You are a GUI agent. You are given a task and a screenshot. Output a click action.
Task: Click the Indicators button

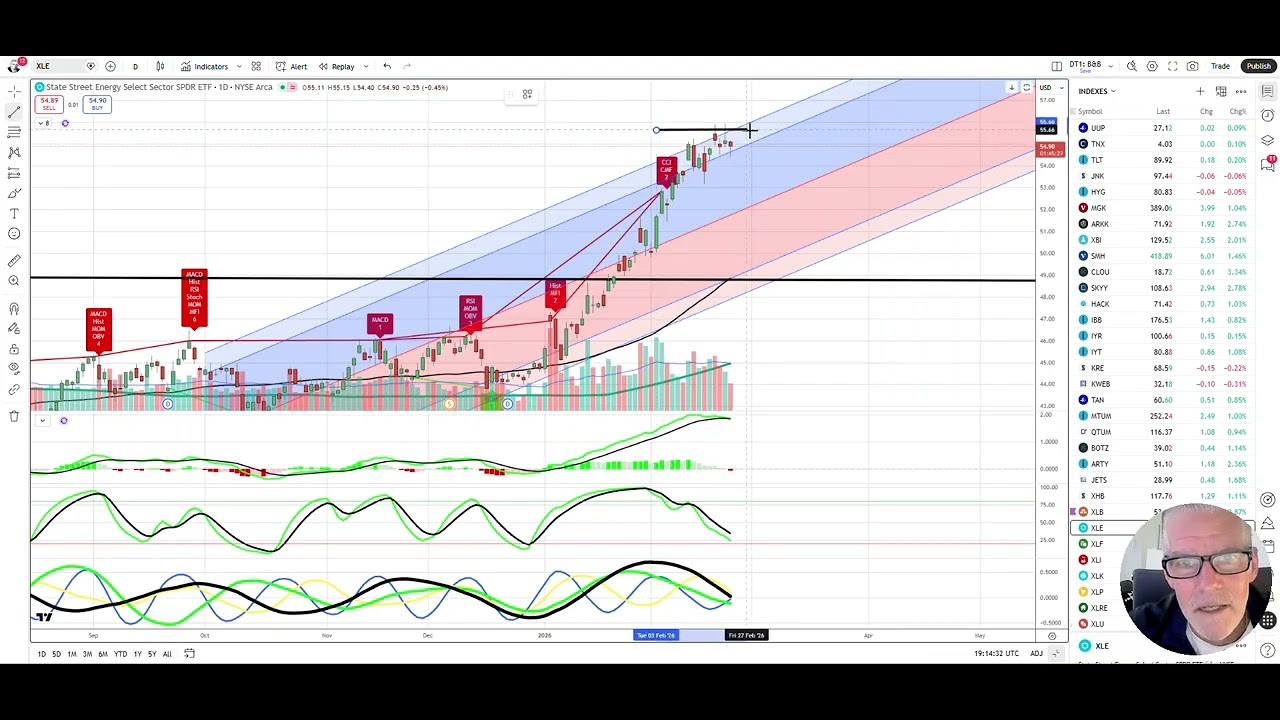point(205,66)
